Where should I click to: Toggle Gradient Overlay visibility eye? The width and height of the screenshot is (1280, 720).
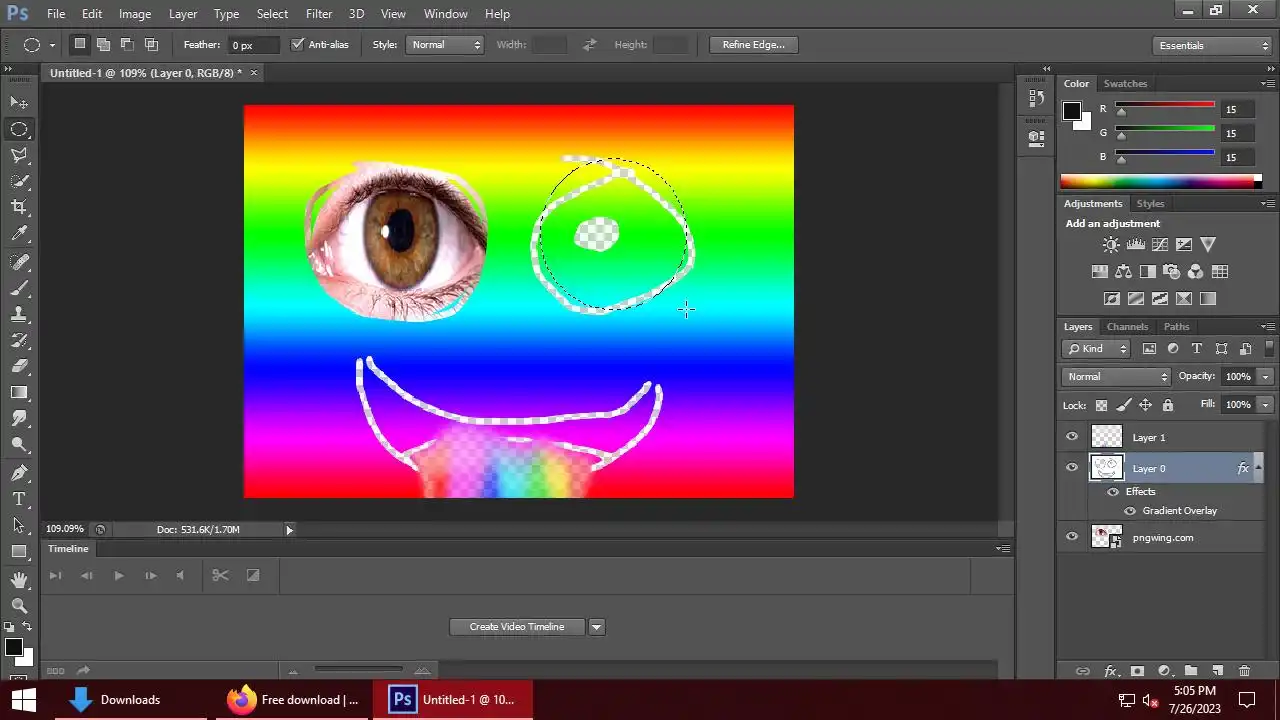pos(1130,511)
